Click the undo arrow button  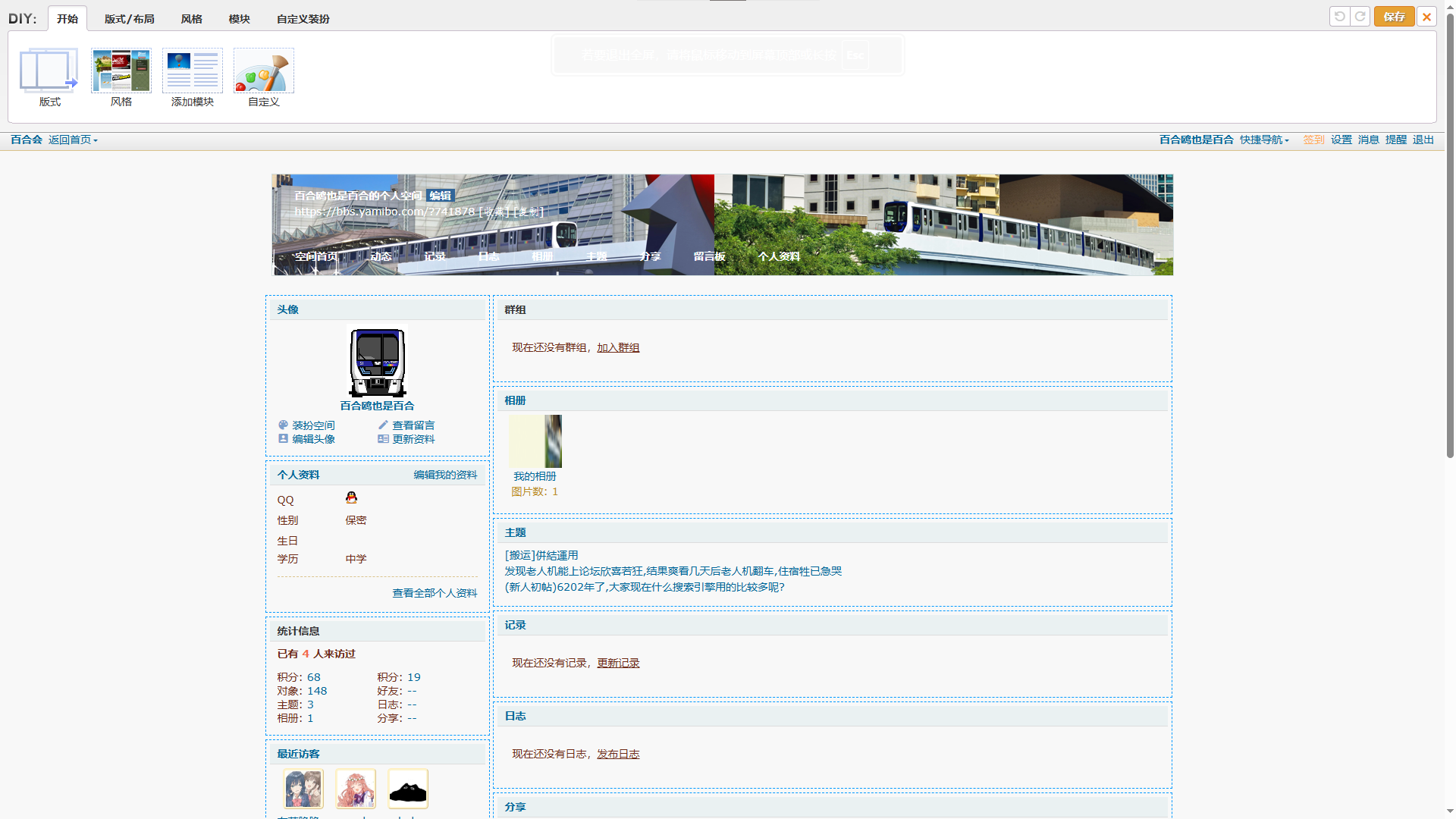1340,17
